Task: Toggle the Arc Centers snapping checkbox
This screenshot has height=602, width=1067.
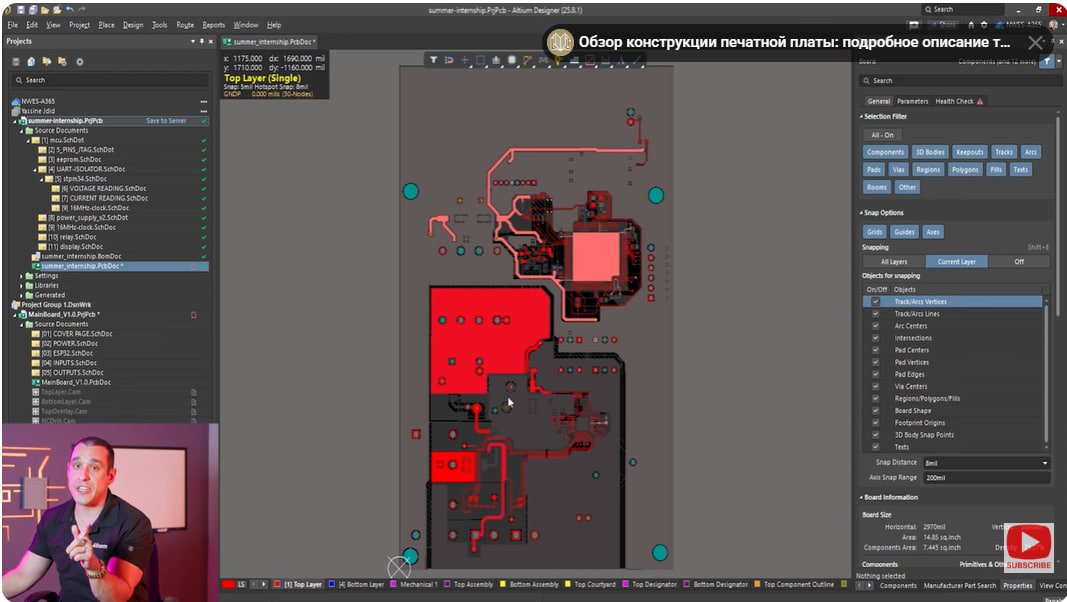Action: pyautogui.click(x=875, y=326)
